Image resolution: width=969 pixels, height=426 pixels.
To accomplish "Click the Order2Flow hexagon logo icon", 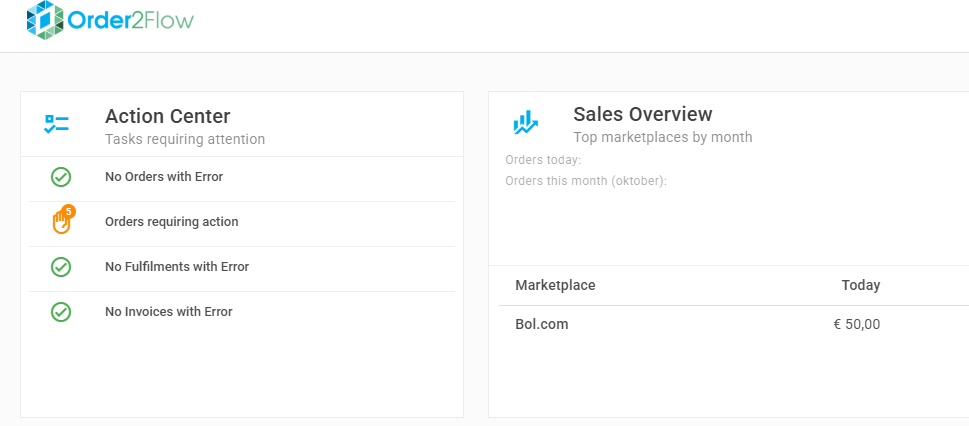I will click(45, 19).
